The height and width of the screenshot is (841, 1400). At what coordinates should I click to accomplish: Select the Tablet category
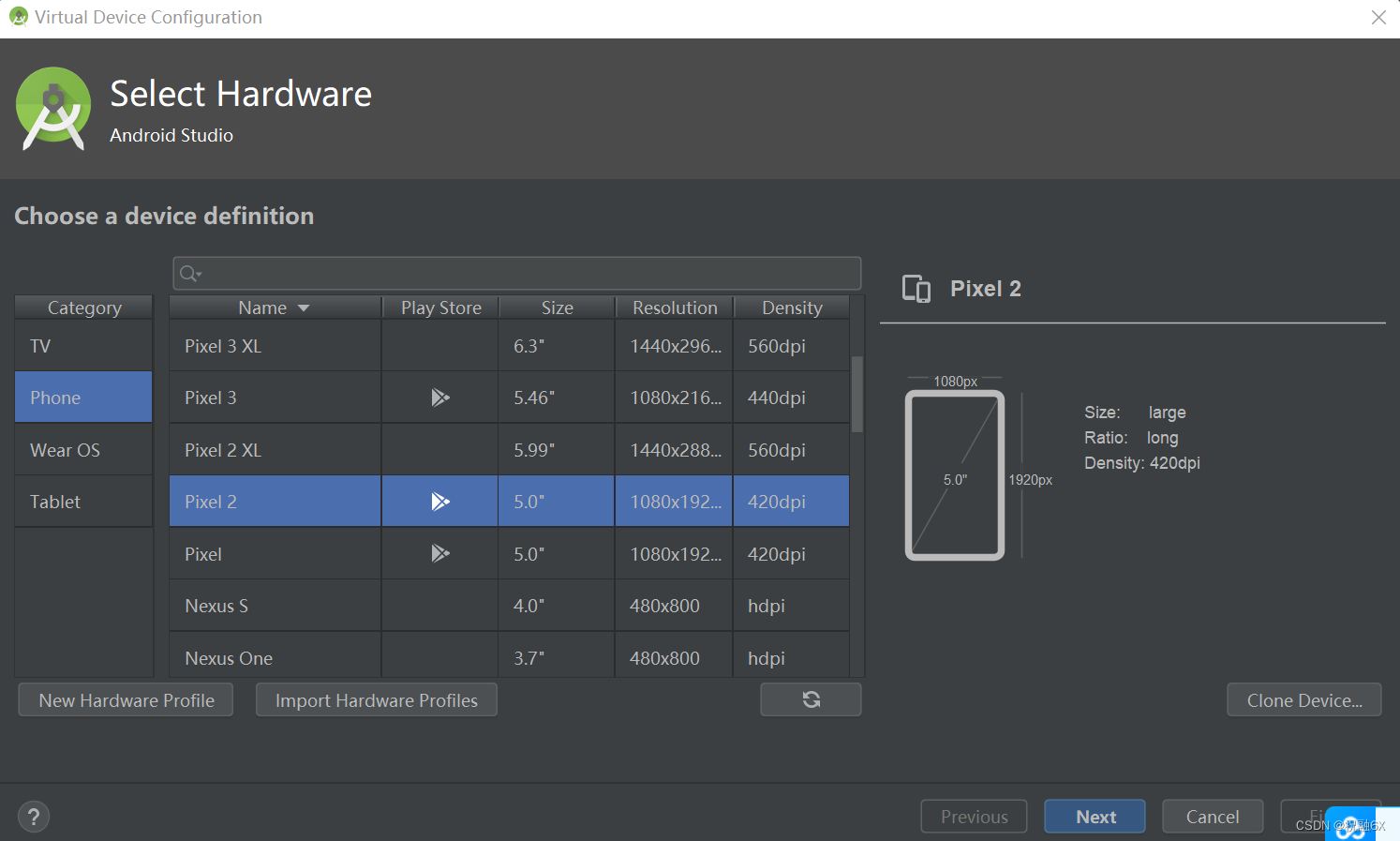(x=83, y=502)
